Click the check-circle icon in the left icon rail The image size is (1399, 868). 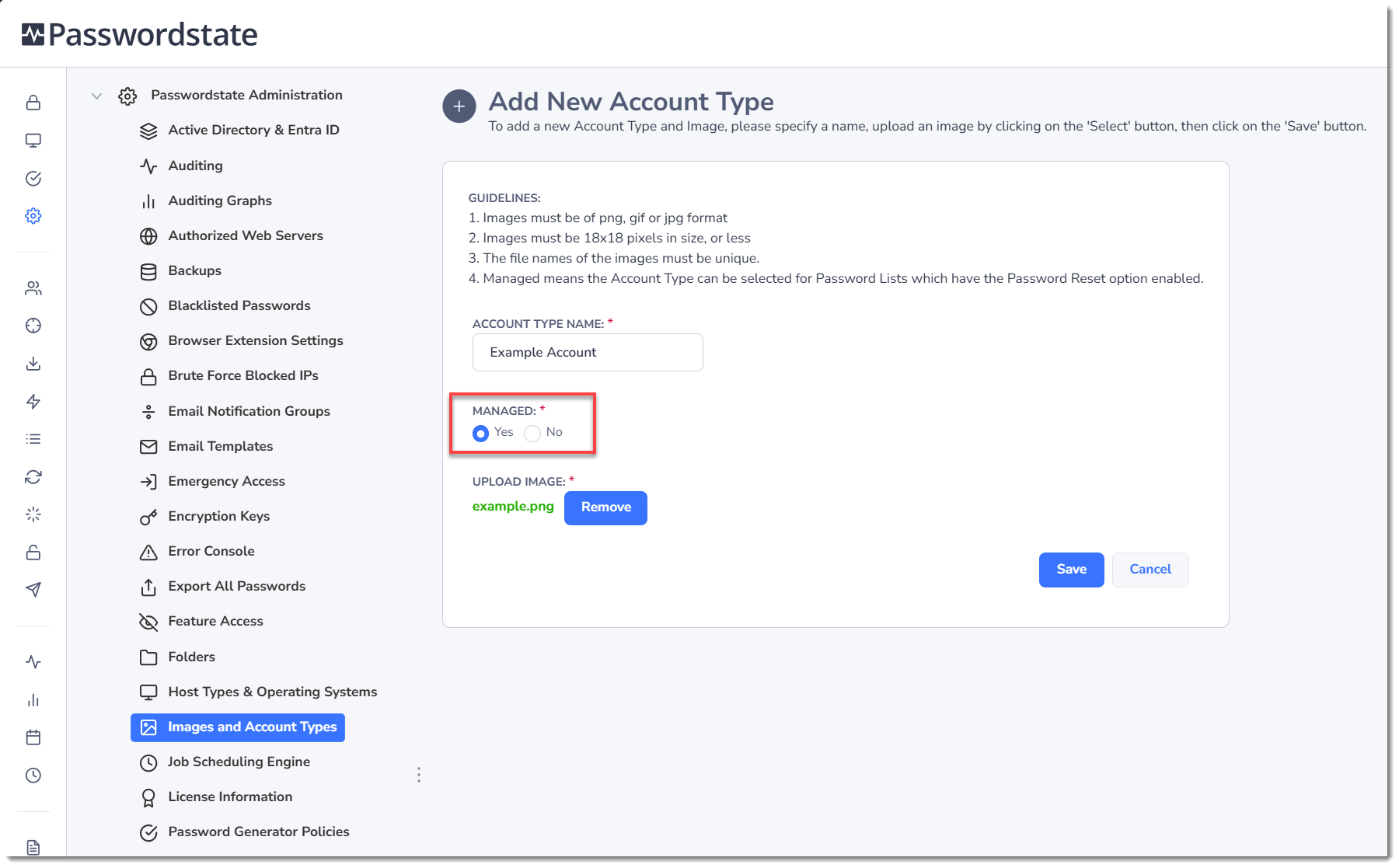pos(33,179)
